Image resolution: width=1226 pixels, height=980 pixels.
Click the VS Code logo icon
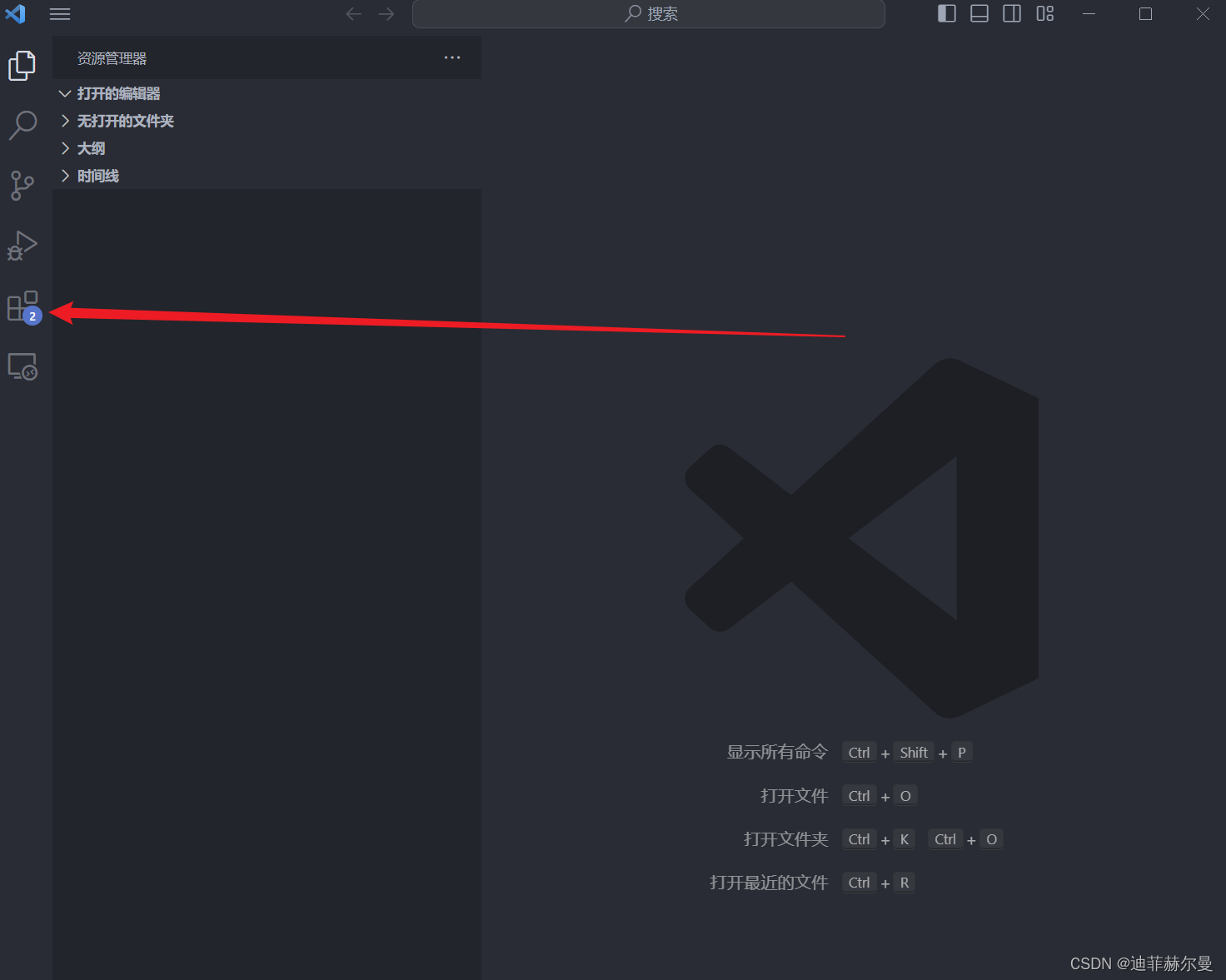coord(15,14)
